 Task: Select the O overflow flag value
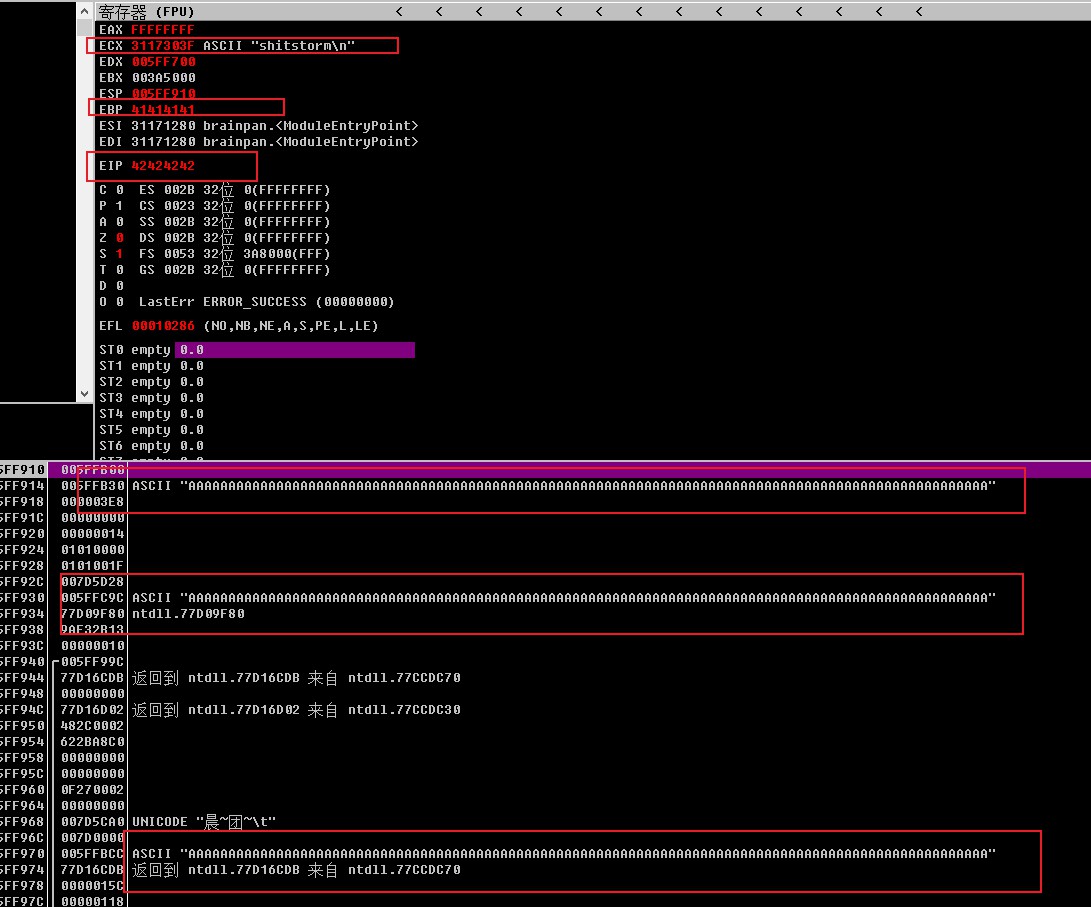point(120,302)
